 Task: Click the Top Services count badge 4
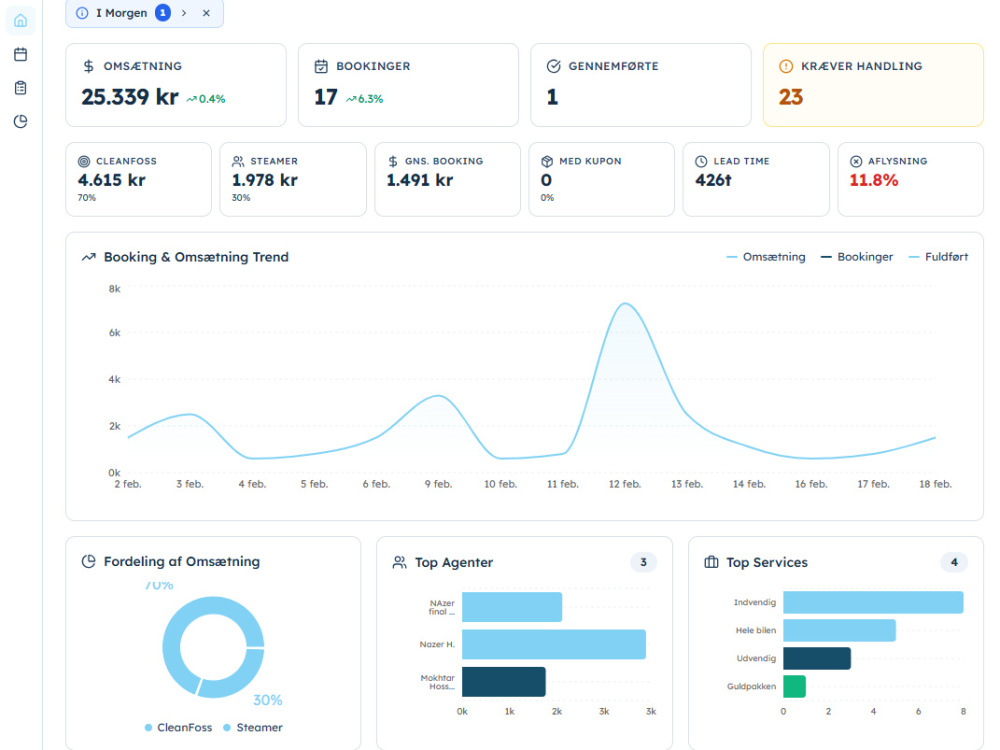[x=954, y=562]
